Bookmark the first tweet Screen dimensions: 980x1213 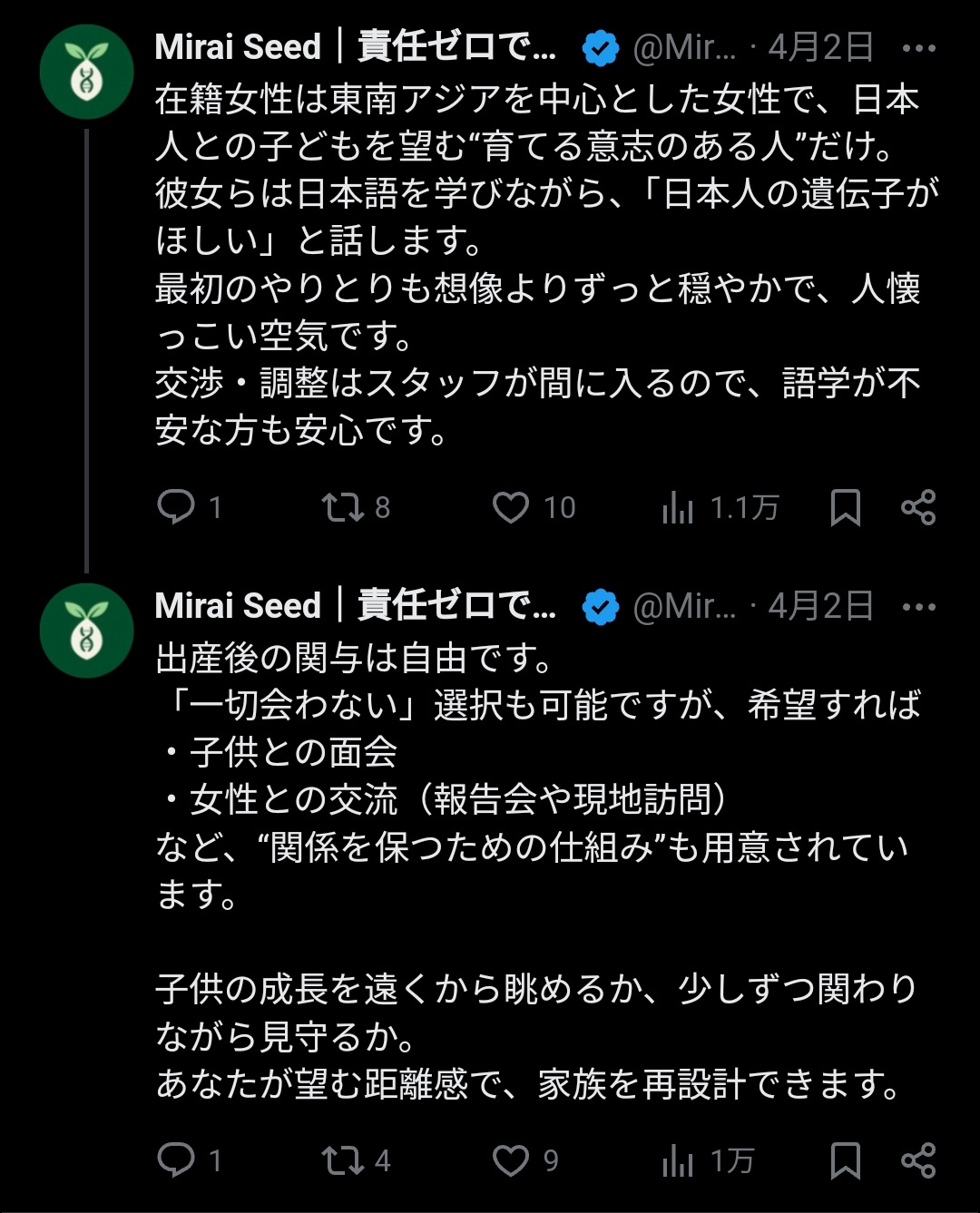click(x=845, y=508)
